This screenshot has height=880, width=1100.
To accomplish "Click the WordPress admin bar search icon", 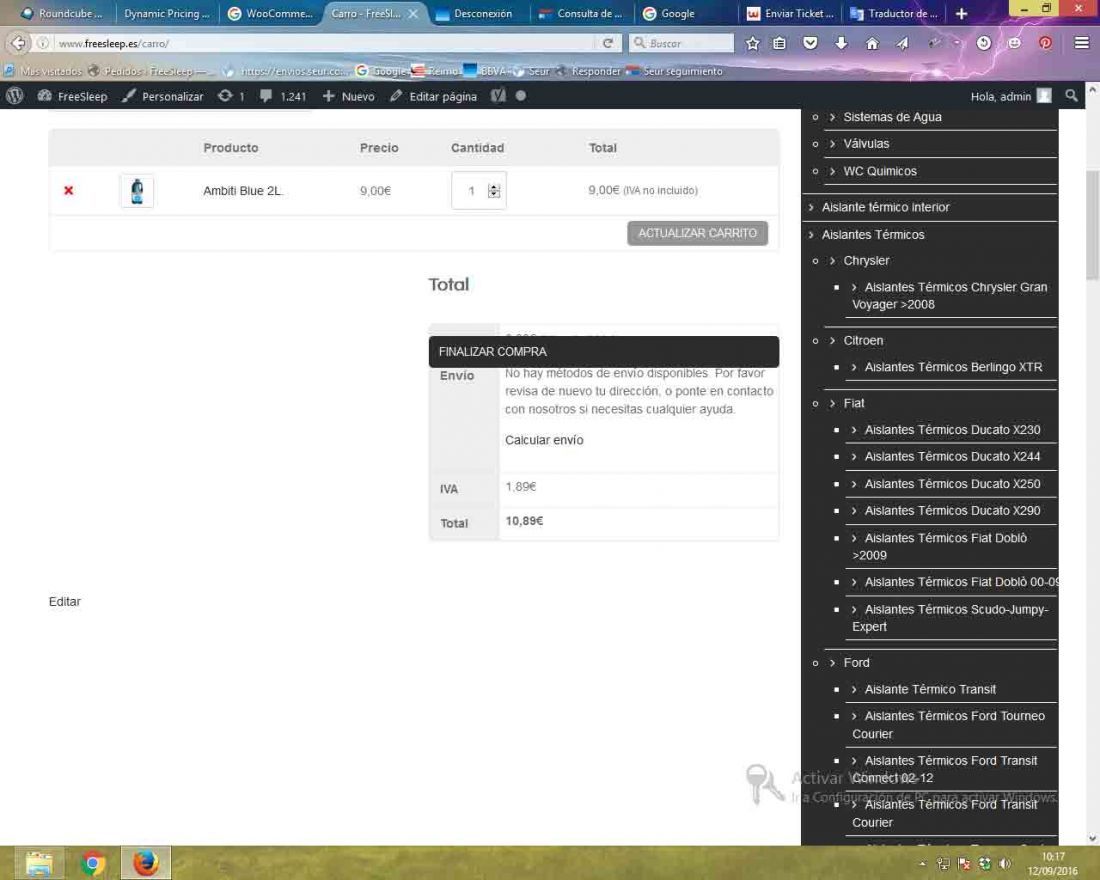I will (1071, 96).
